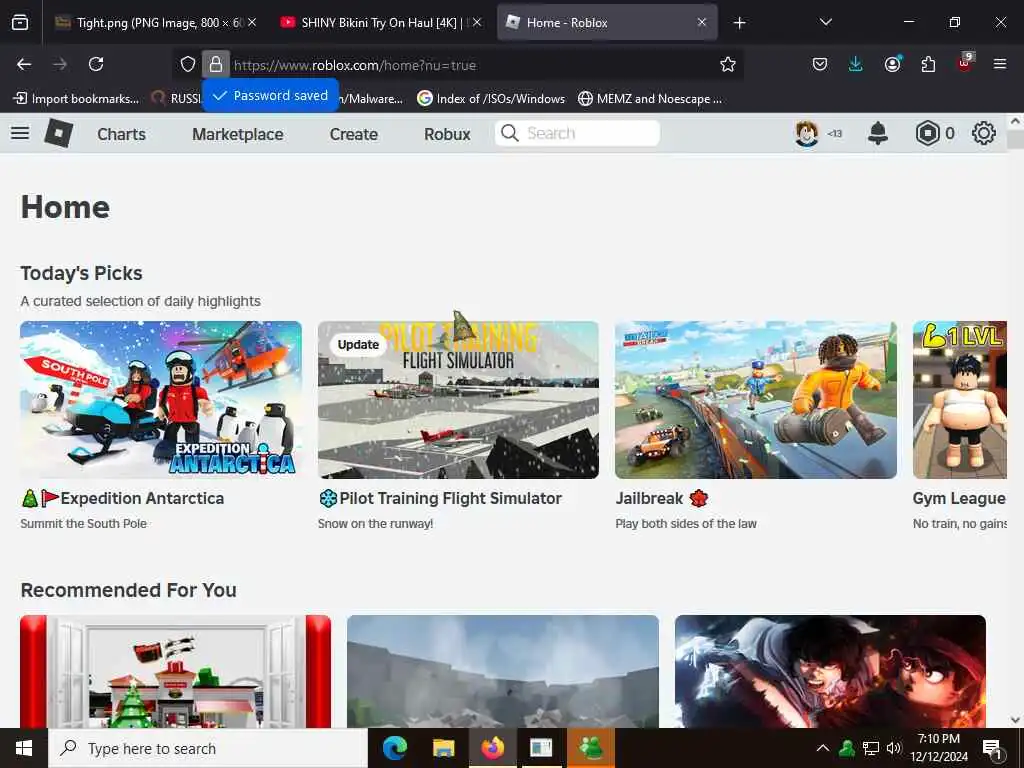
Task: Click the Firefox taskbar icon
Action: pos(492,748)
